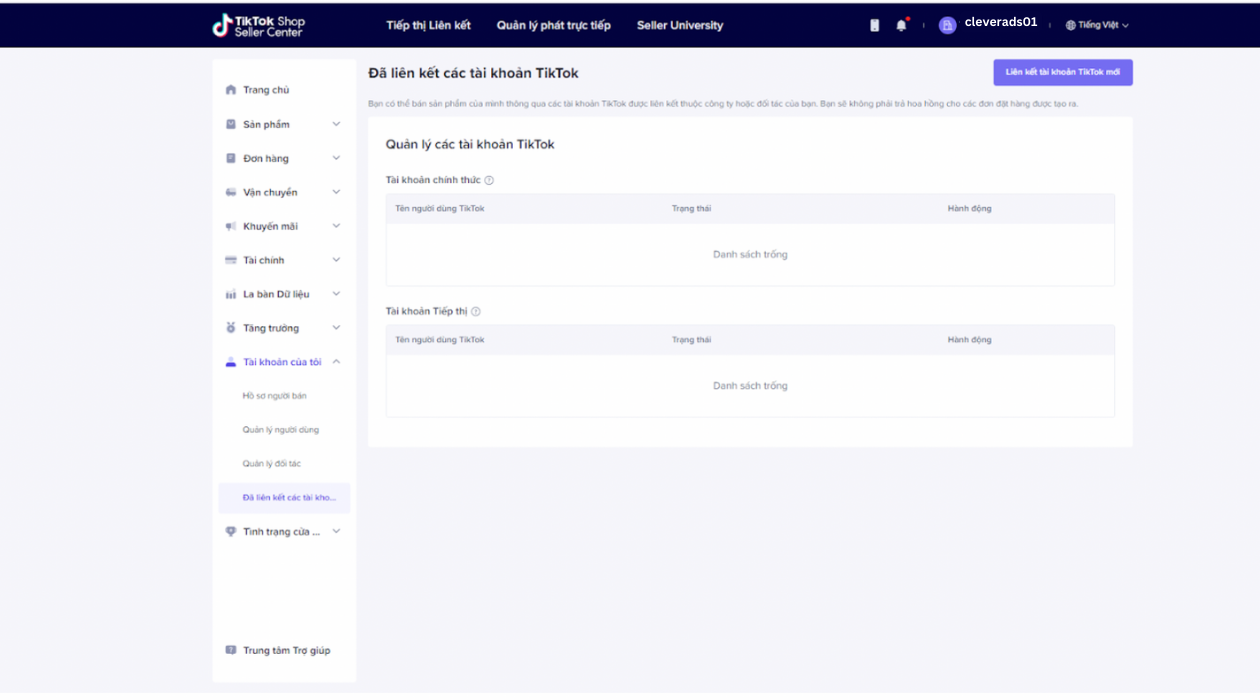Image resolution: width=1260 pixels, height=700 pixels.
Task: Click the Tài khoản Tiếp thị label
Action: point(426,311)
